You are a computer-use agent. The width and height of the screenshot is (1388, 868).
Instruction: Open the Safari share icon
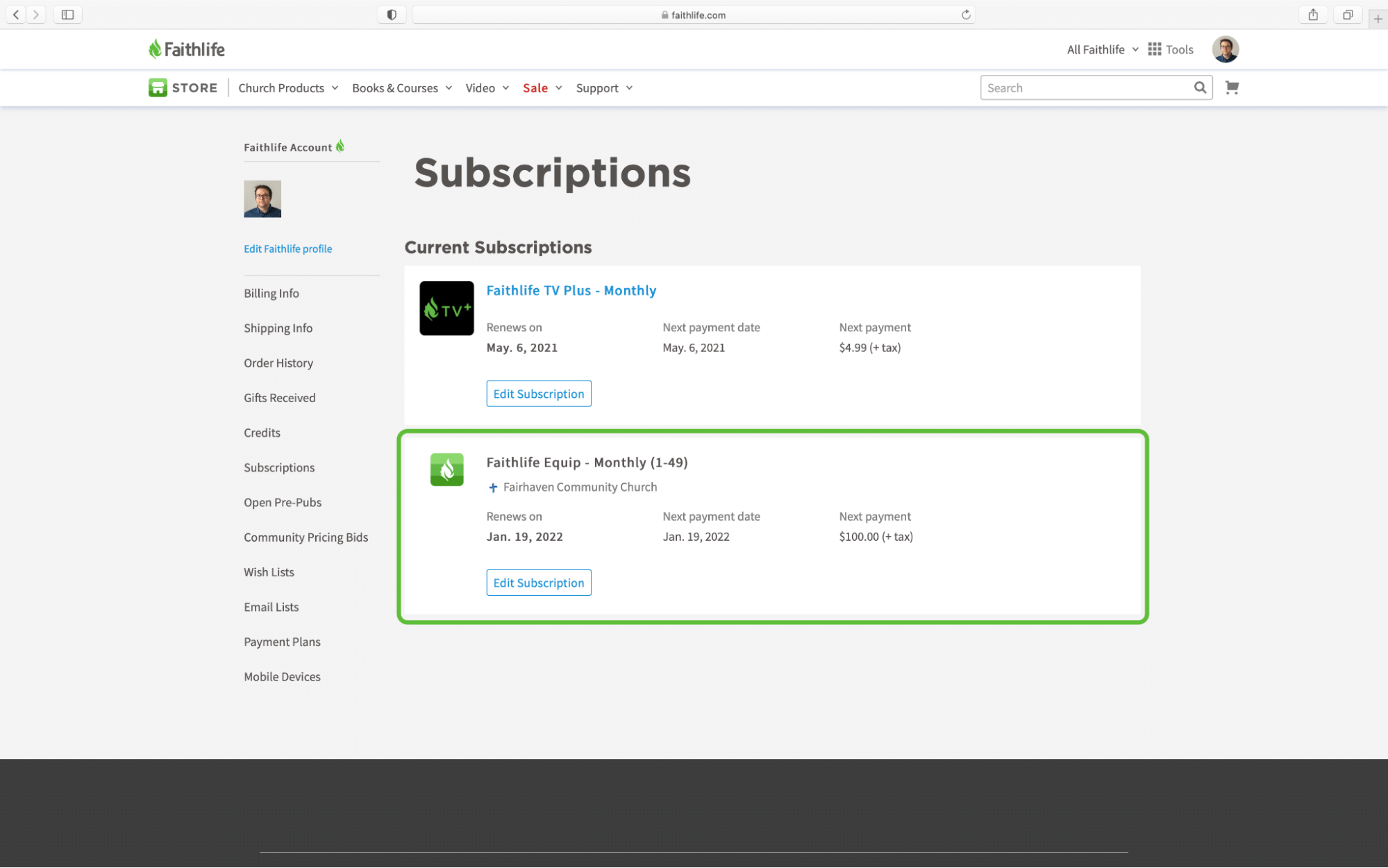(1312, 15)
